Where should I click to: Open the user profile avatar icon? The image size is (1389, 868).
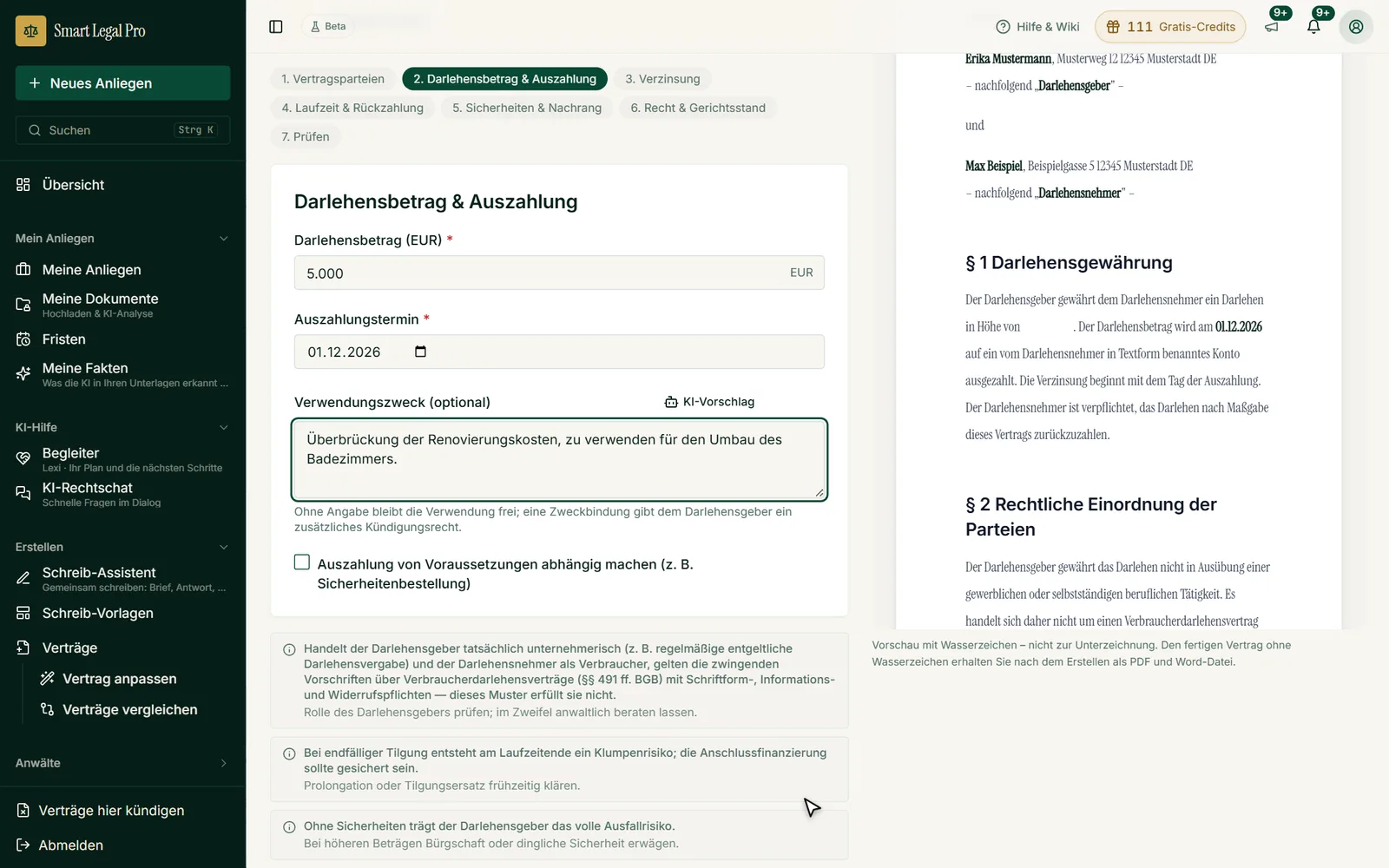[x=1356, y=27]
